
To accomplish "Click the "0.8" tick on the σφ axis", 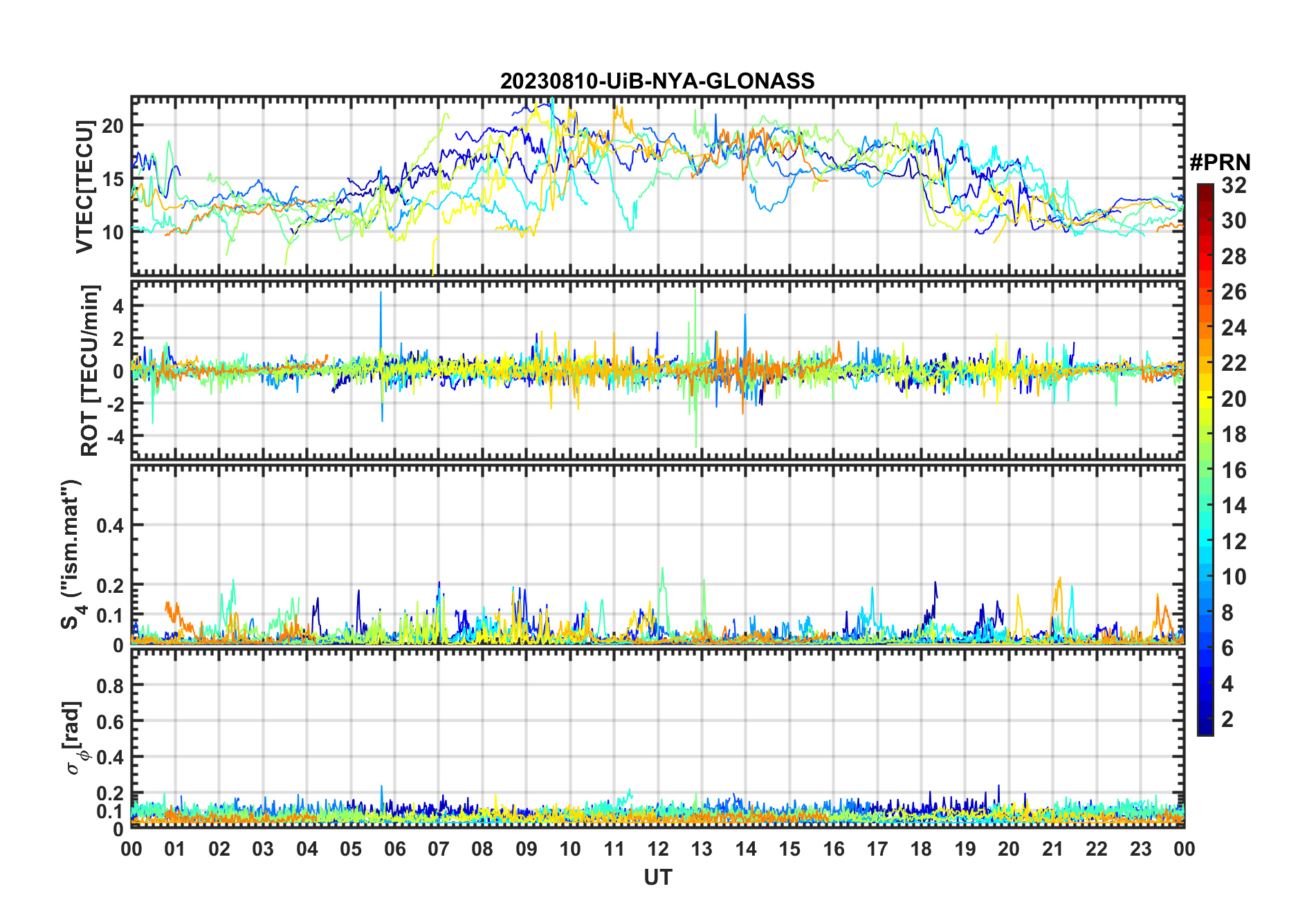I will (x=110, y=686).
